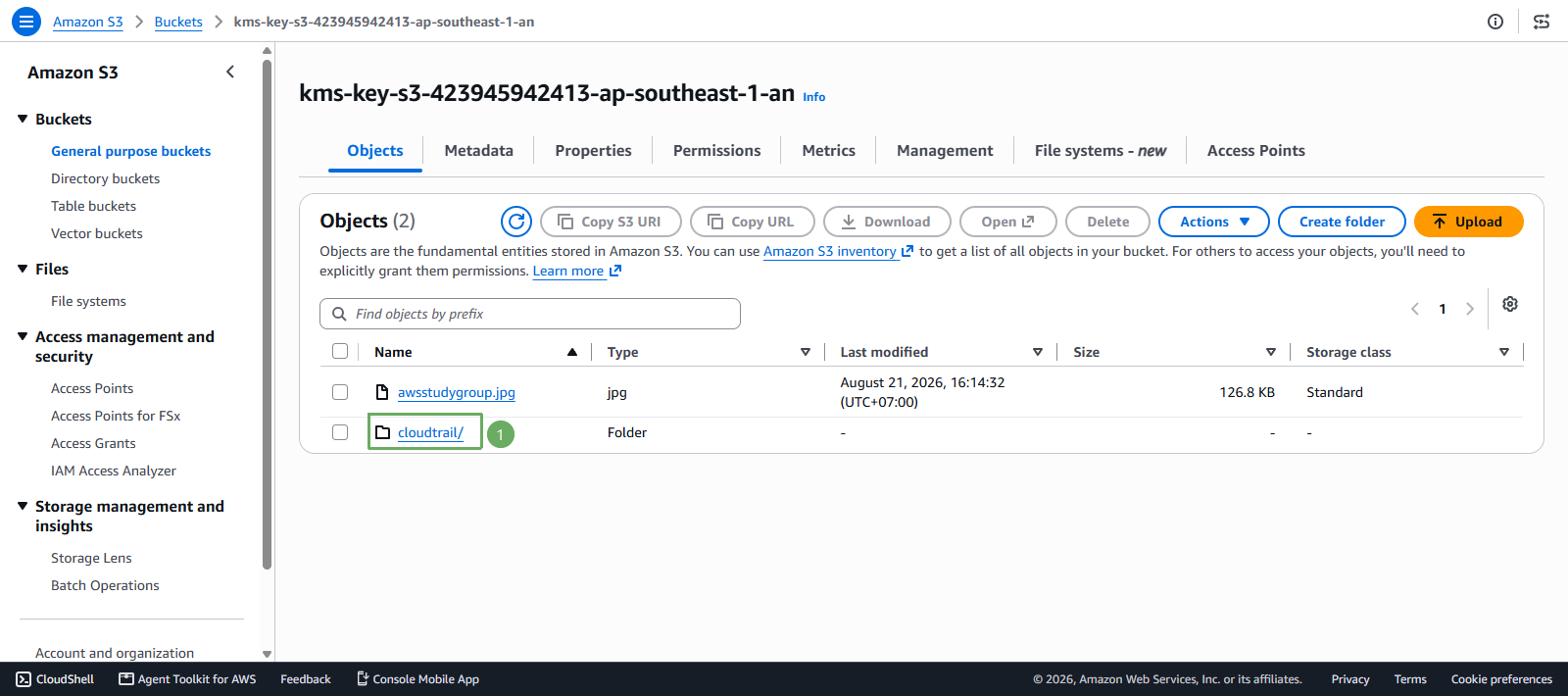Viewport: 1568px width, 696px height.
Task: Click the Copy S3 URI button
Action: 610,222
